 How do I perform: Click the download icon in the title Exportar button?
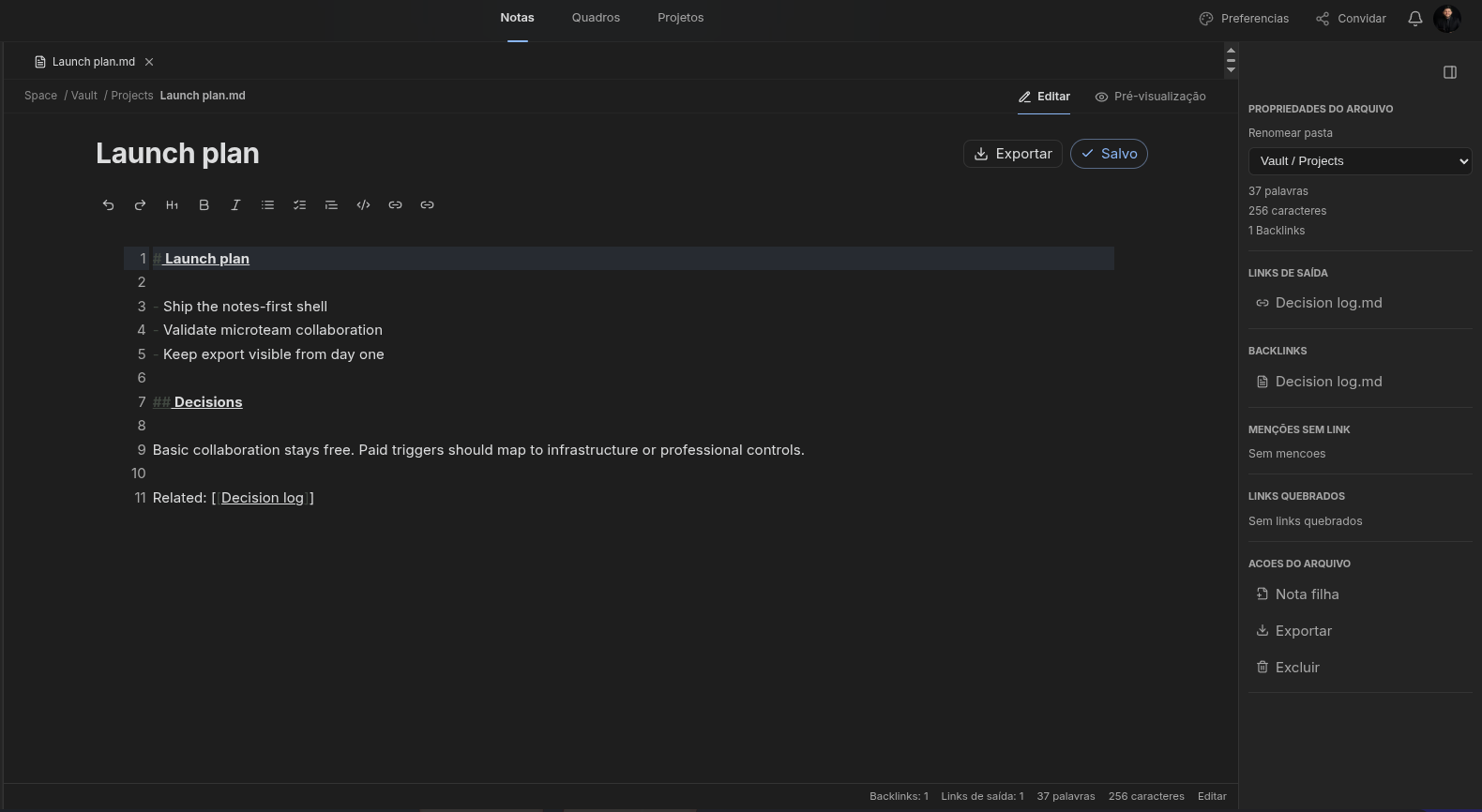[x=981, y=154]
